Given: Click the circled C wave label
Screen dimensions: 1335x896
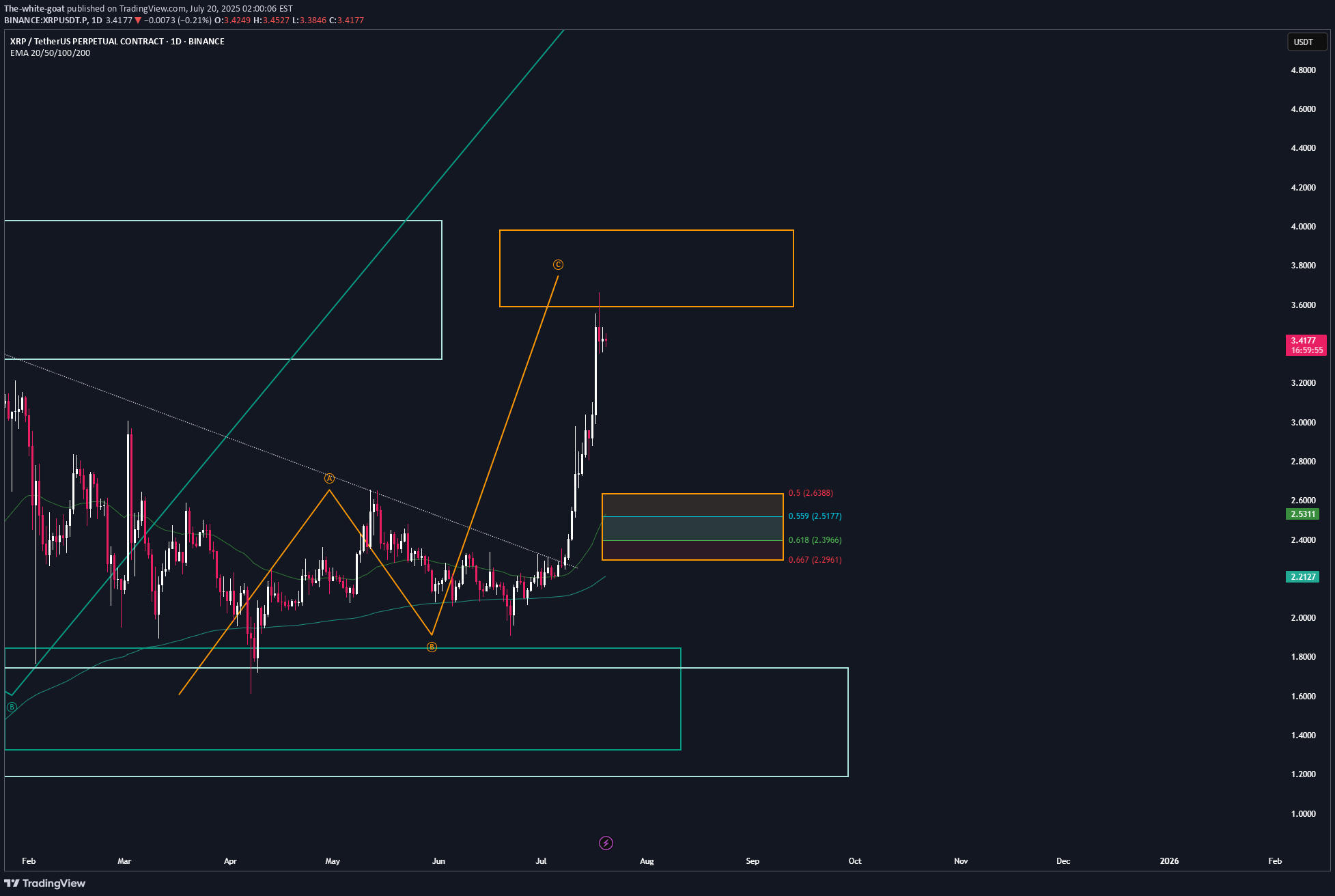Looking at the screenshot, I should coord(558,264).
